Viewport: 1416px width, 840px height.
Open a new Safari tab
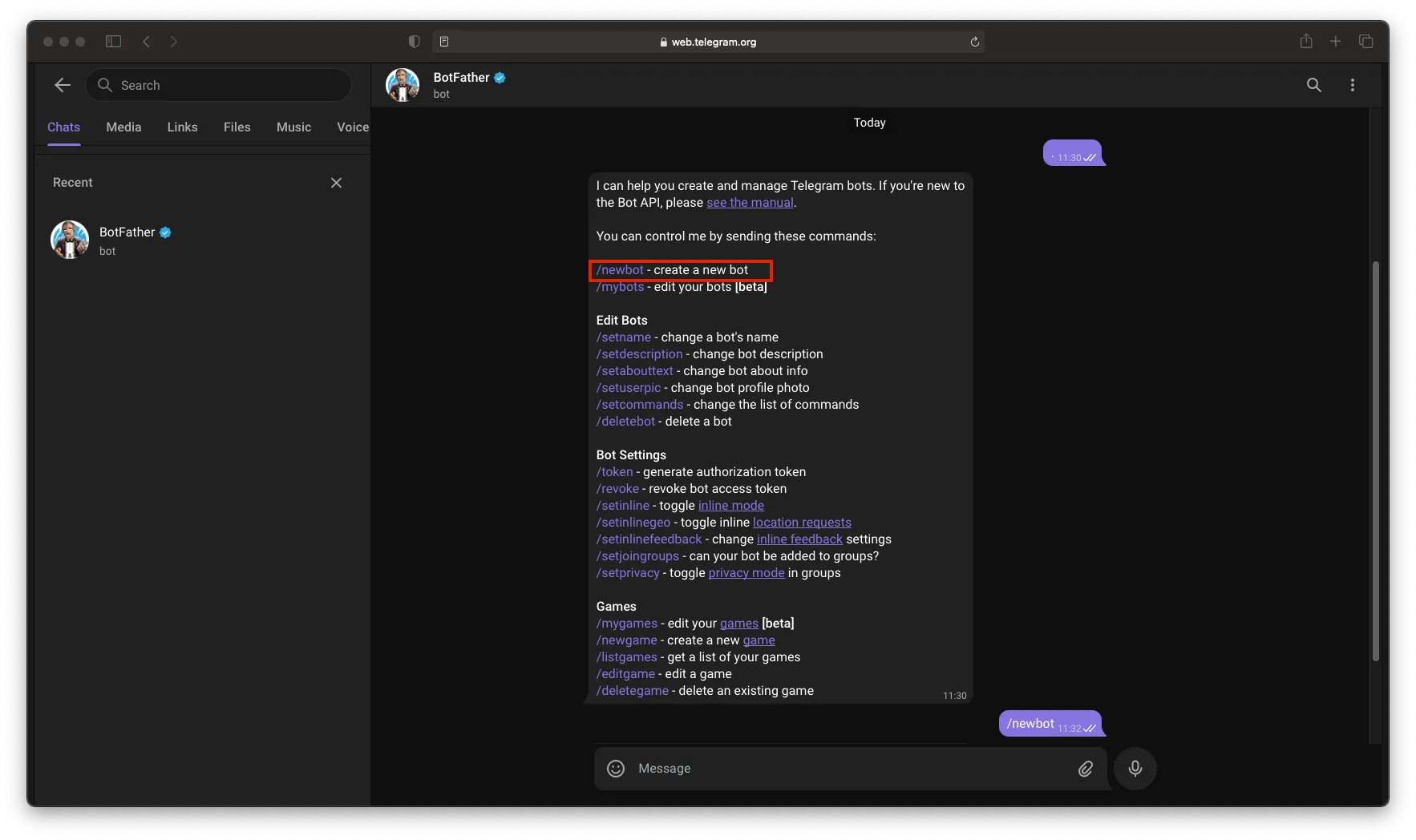[1335, 42]
